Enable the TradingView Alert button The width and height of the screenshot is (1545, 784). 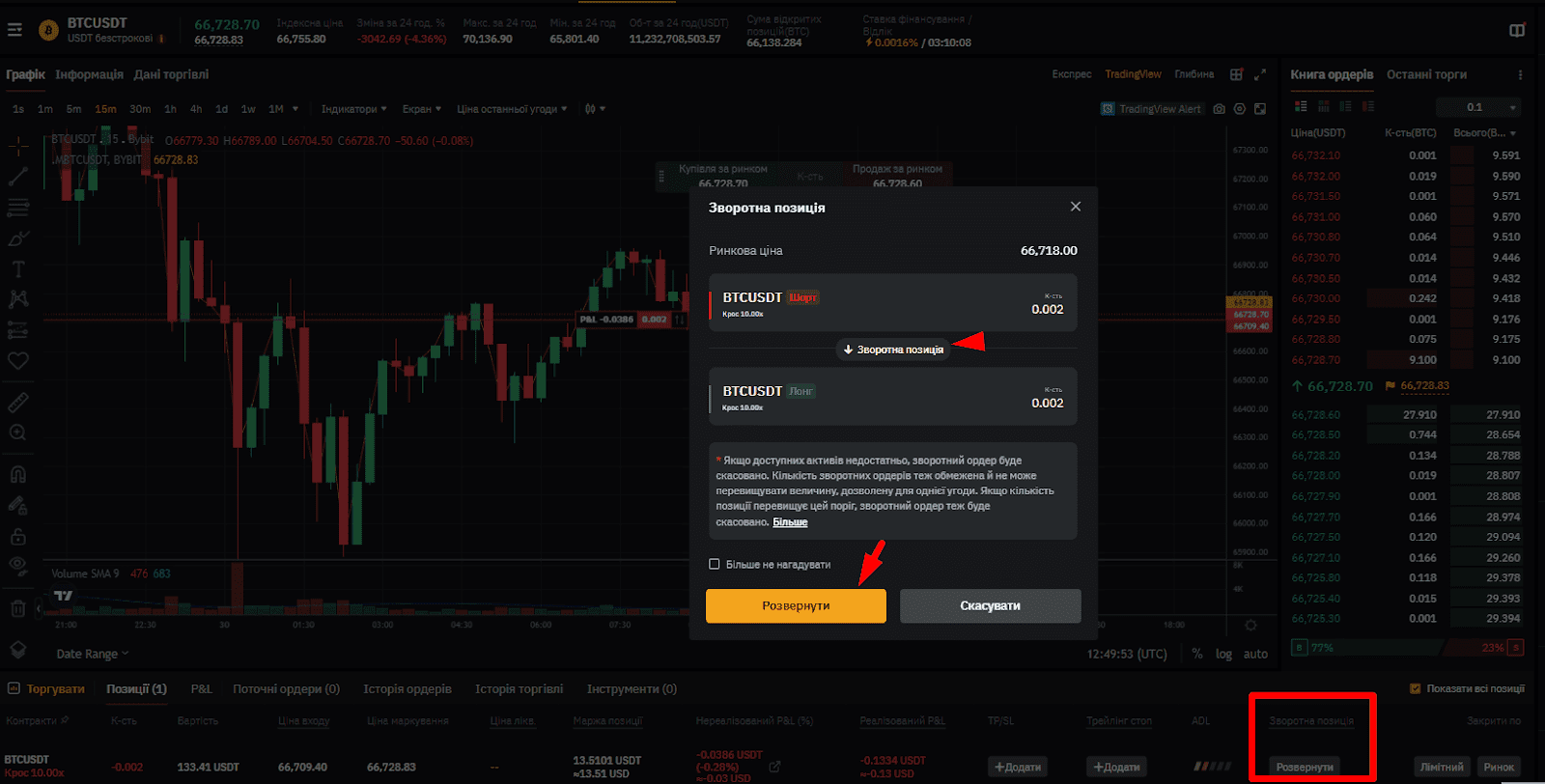[x=1151, y=109]
